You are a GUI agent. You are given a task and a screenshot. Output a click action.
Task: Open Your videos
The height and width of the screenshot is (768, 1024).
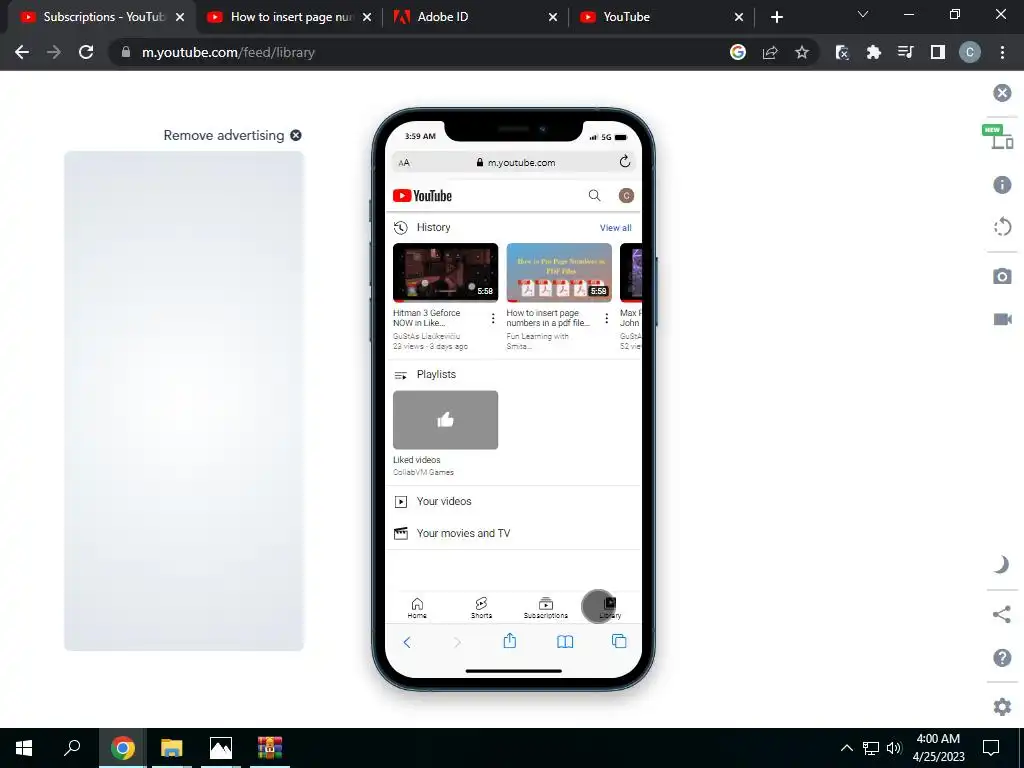click(514, 502)
